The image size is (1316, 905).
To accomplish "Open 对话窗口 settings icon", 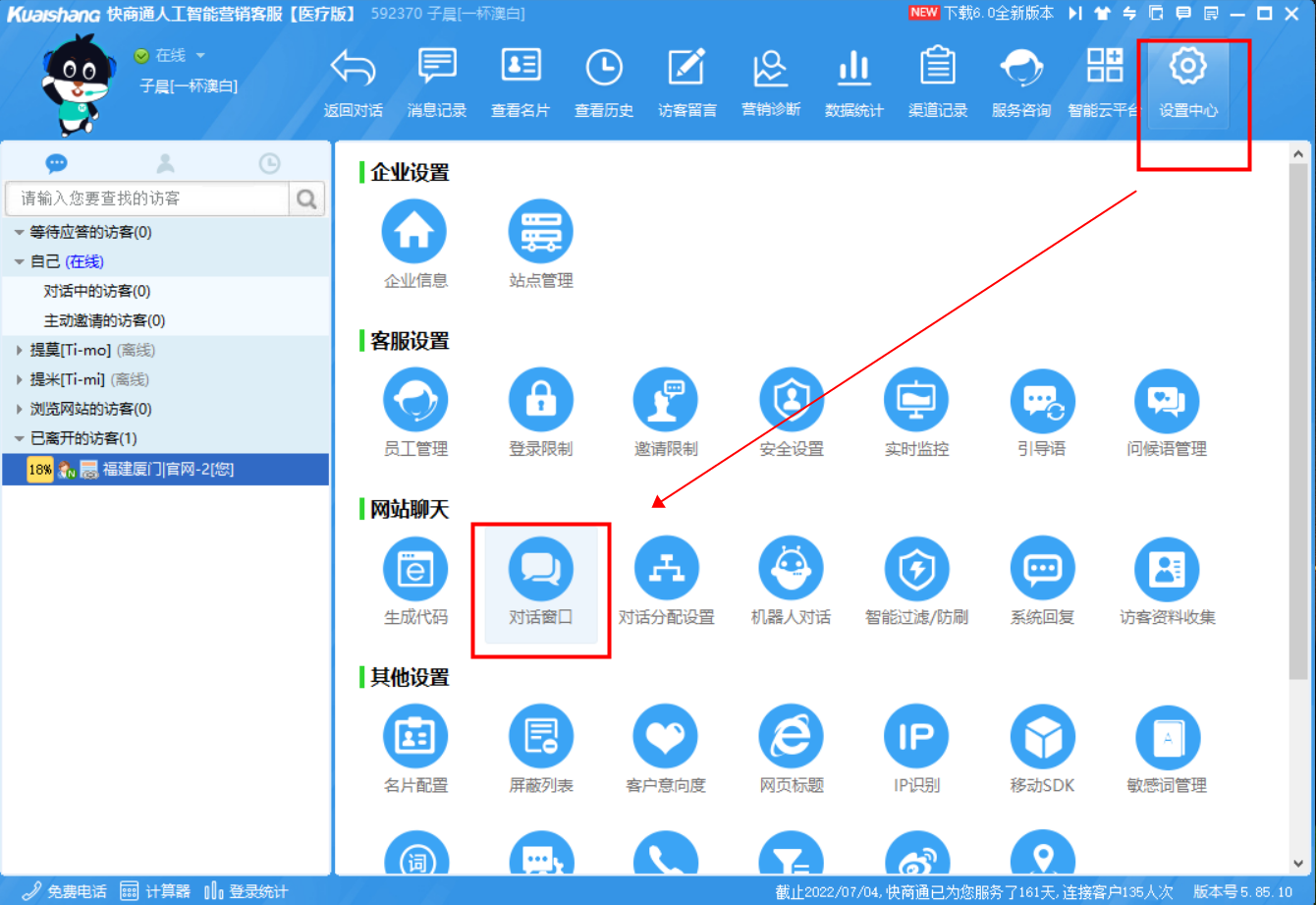I will pos(540,568).
